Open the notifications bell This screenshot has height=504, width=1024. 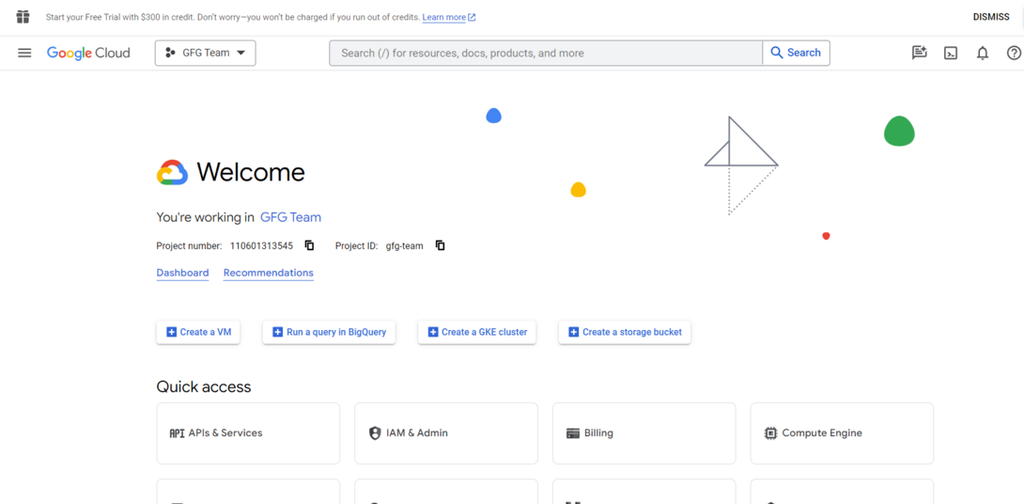(982, 54)
